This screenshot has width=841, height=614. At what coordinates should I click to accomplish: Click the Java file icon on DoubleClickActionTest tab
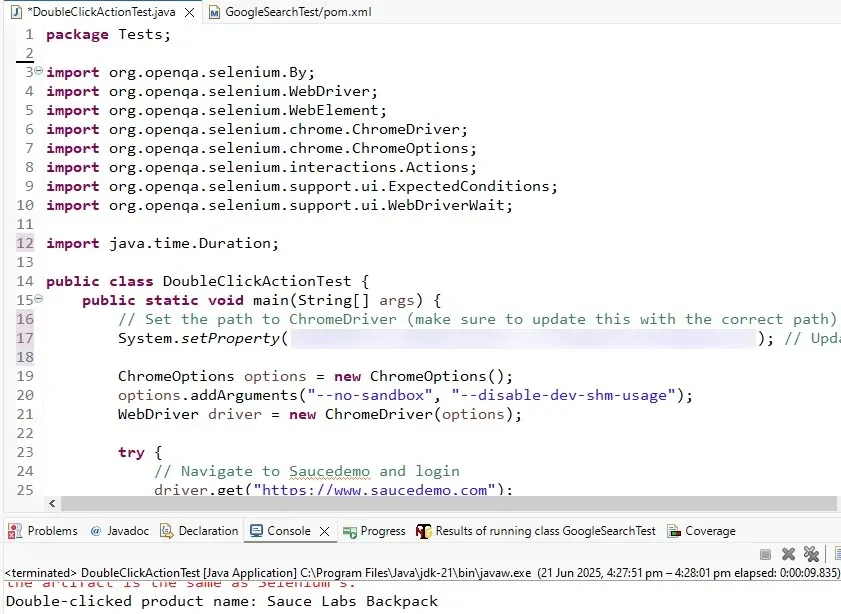(x=17, y=12)
